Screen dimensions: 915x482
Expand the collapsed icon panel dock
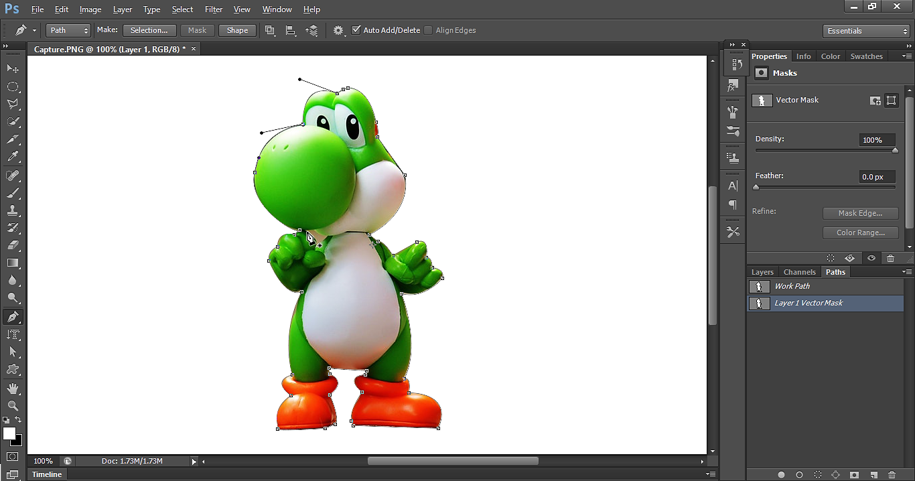pos(732,44)
